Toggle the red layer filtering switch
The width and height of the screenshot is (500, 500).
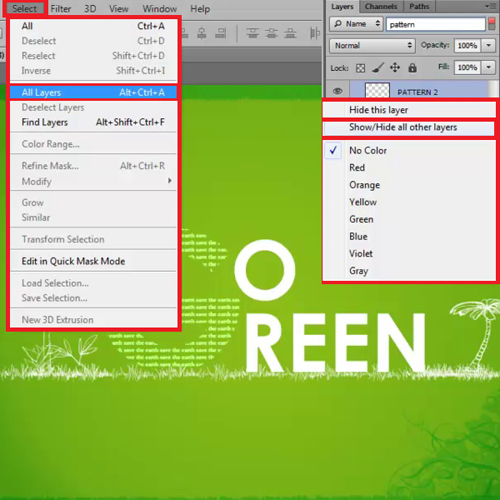(492, 24)
